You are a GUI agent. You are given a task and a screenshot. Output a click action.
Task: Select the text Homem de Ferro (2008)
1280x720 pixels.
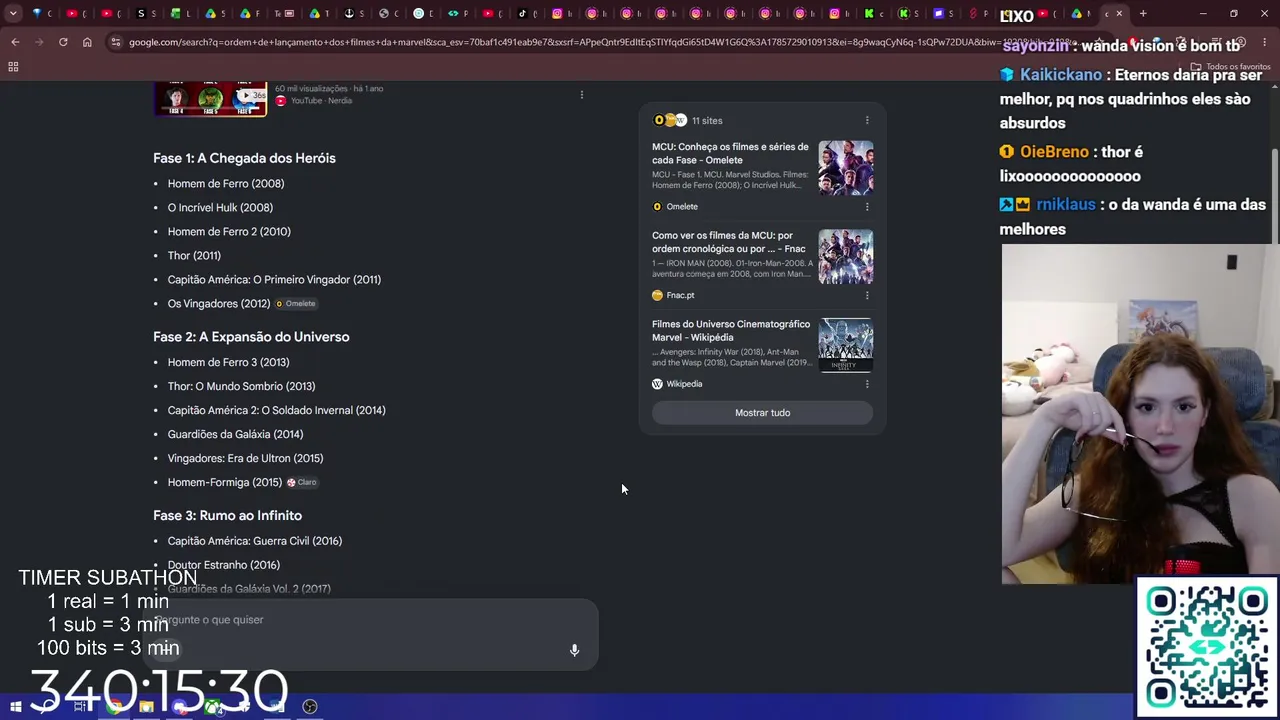click(x=226, y=184)
